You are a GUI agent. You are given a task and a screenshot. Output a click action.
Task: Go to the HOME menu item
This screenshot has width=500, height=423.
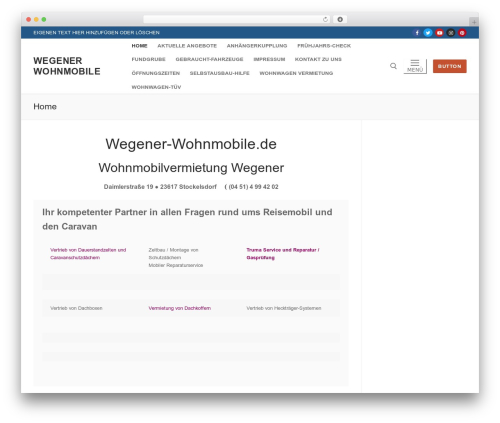139,46
